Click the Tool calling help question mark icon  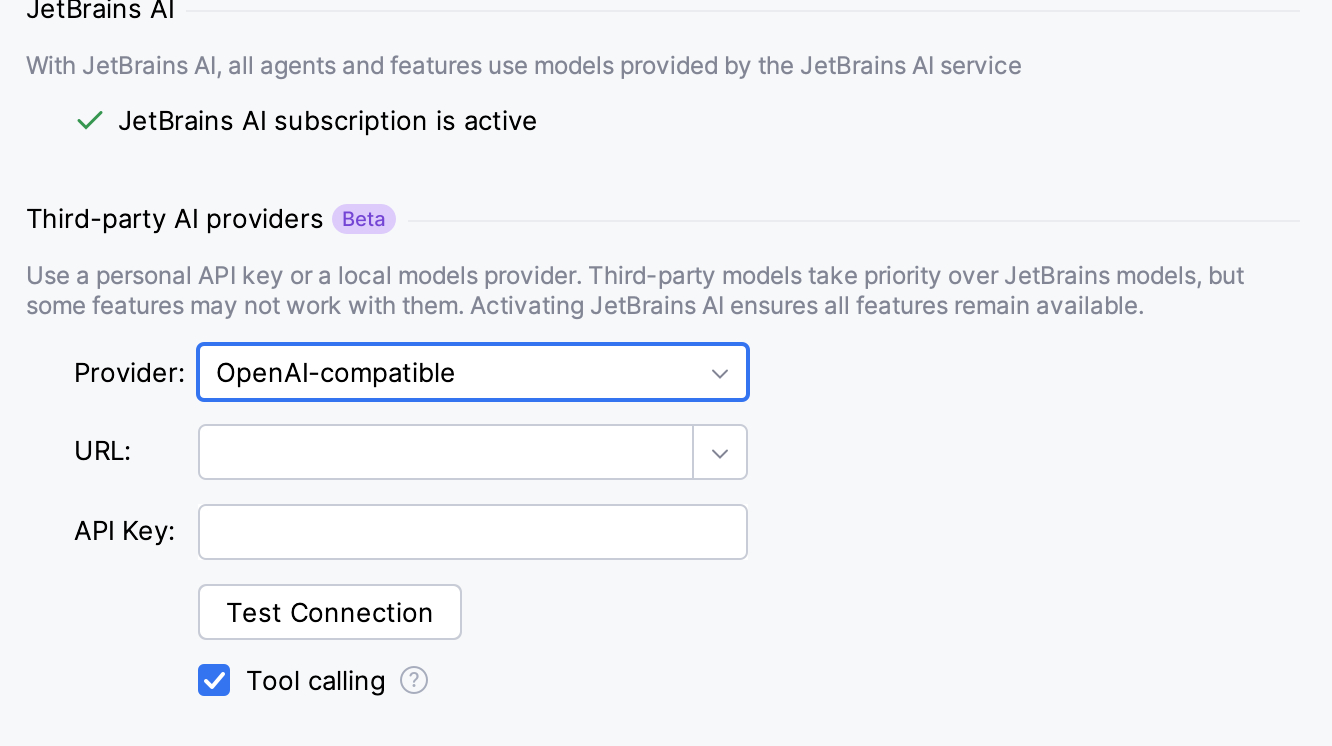click(414, 681)
